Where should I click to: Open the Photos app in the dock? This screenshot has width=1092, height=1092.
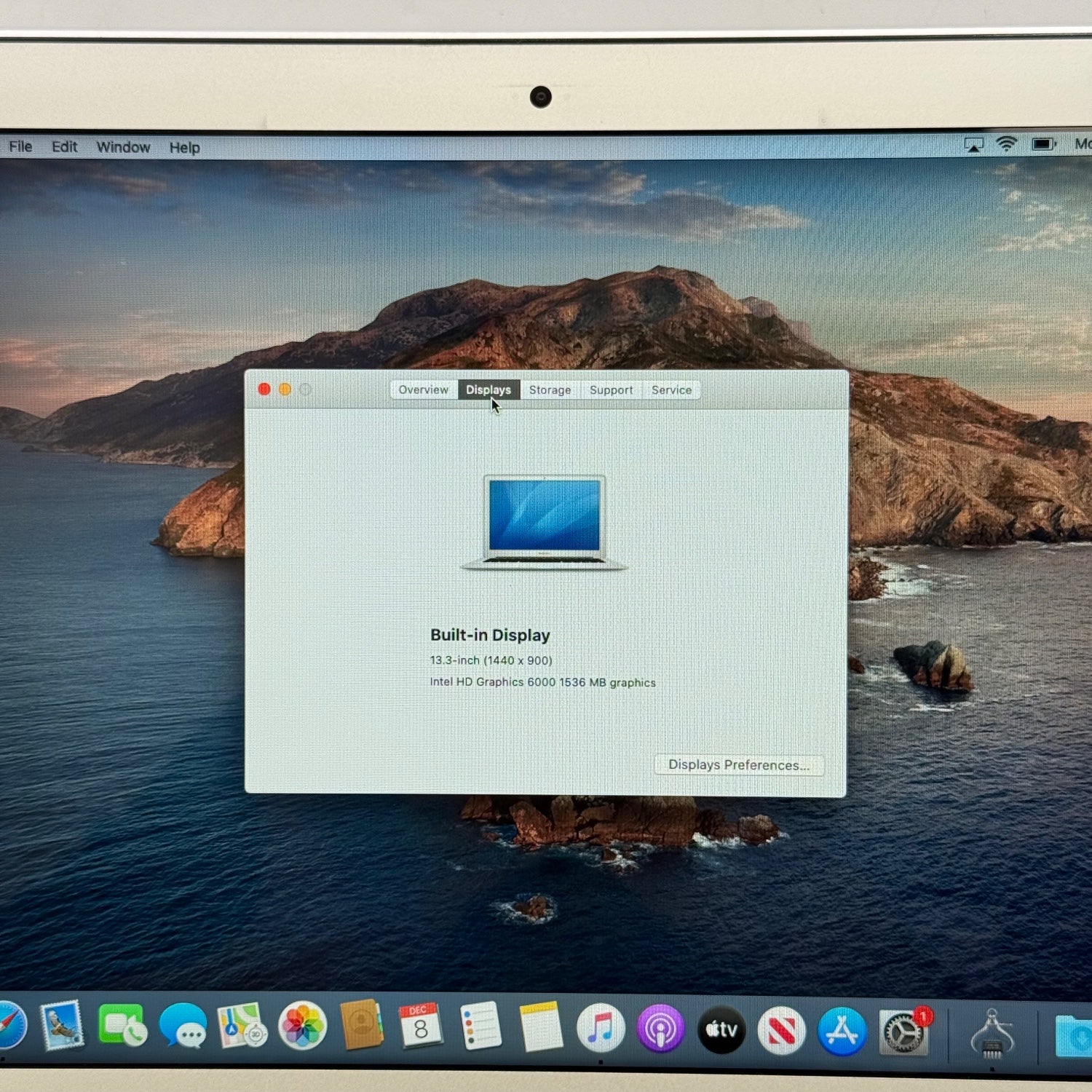tap(302, 1026)
